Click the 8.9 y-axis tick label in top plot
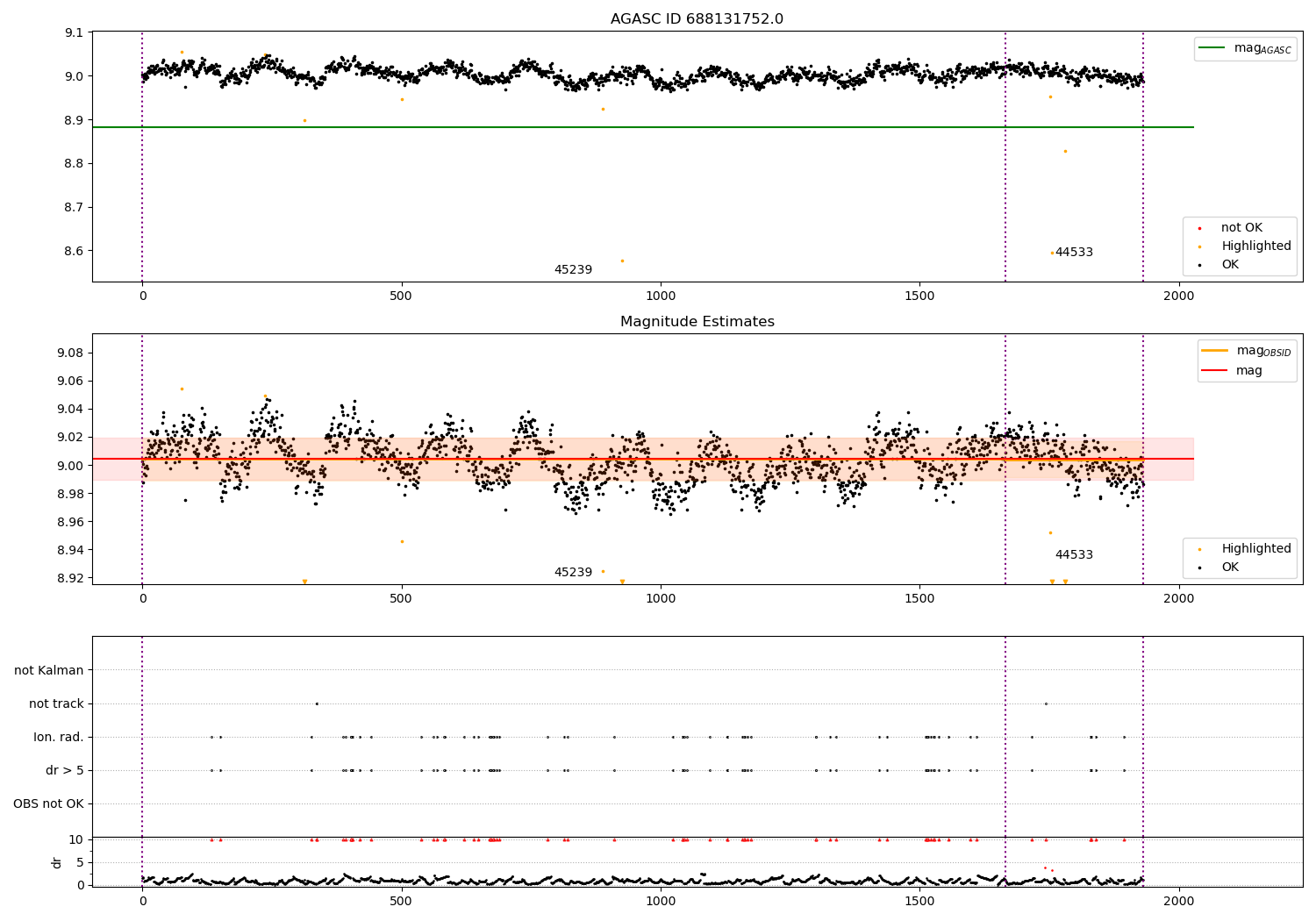 75,120
